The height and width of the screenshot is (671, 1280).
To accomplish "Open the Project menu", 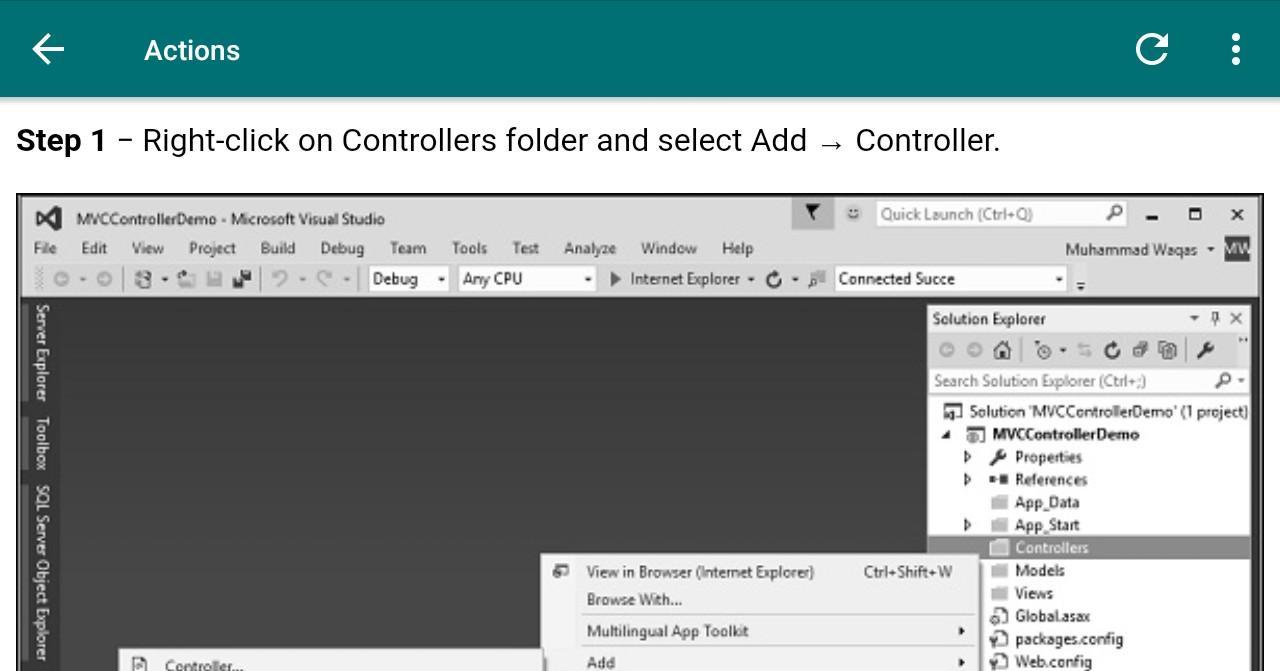I will (212, 248).
